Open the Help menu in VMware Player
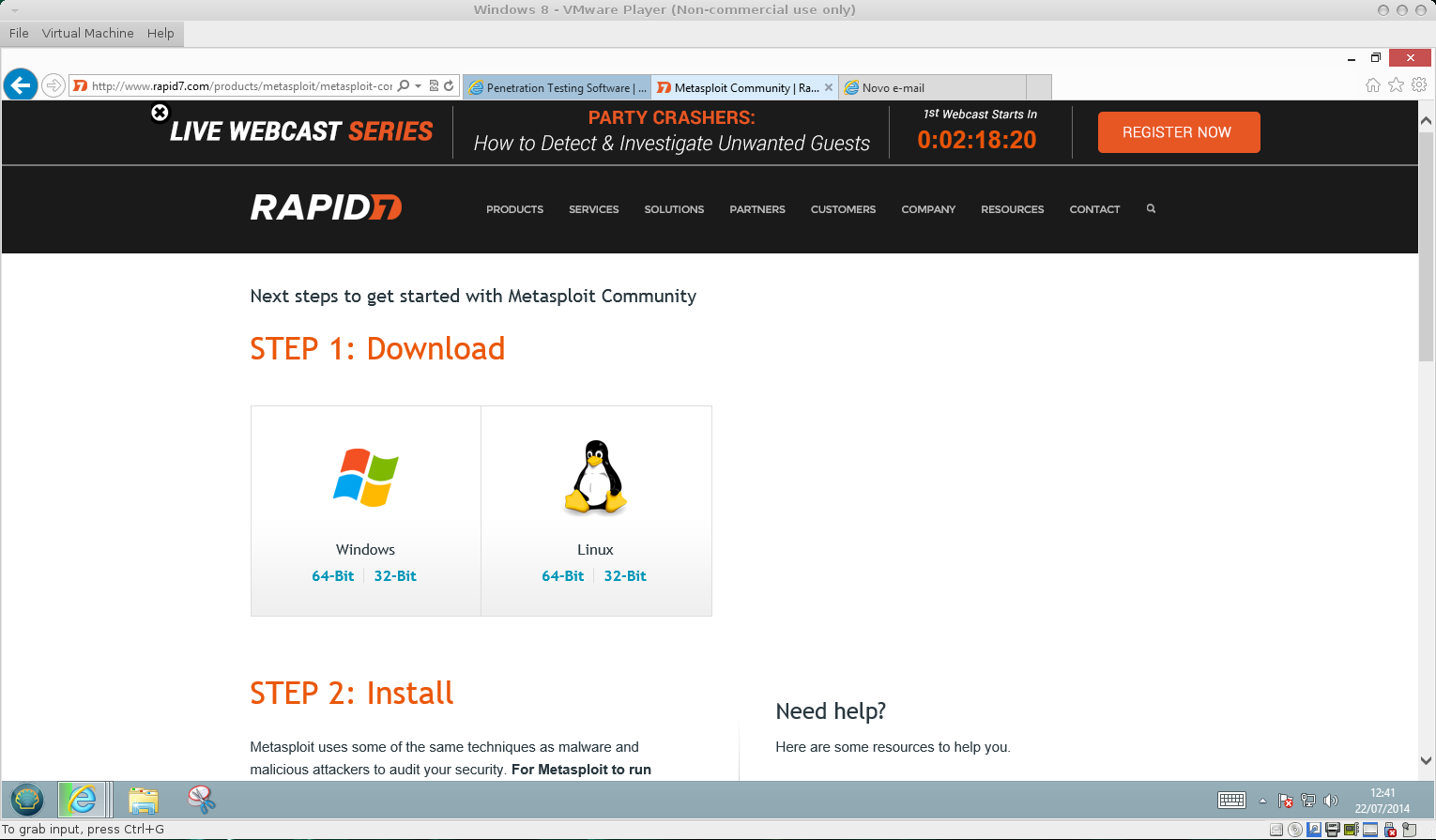Viewport: 1436px width, 840px height. (160, 33)
